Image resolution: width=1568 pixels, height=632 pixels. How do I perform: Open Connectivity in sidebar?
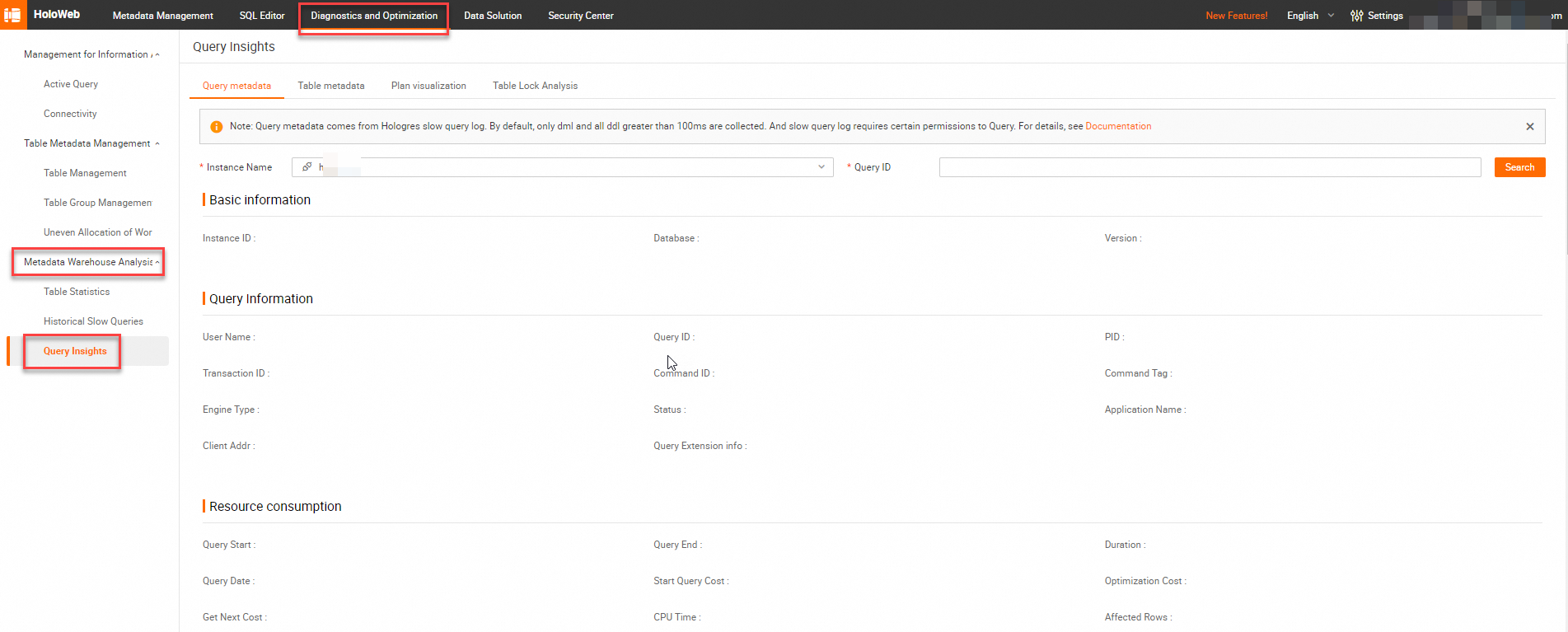coord(70,114)
